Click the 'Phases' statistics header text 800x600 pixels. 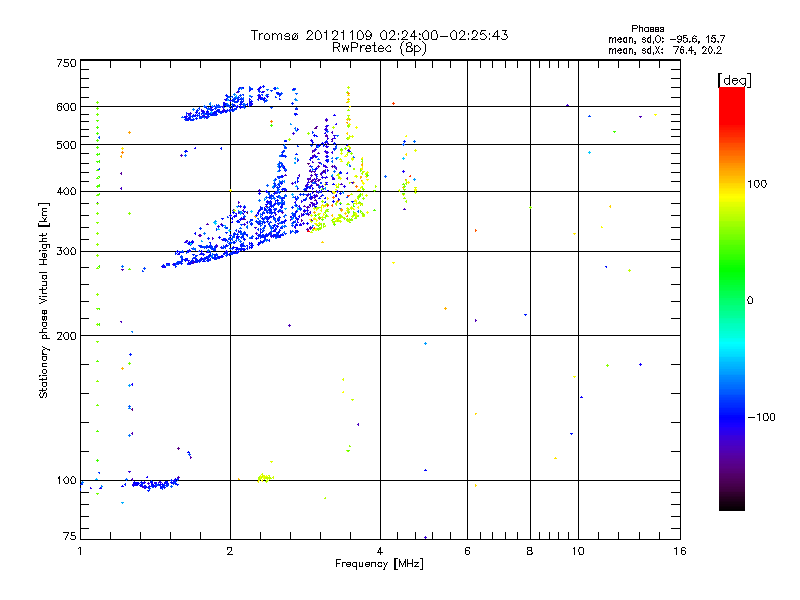648,28
